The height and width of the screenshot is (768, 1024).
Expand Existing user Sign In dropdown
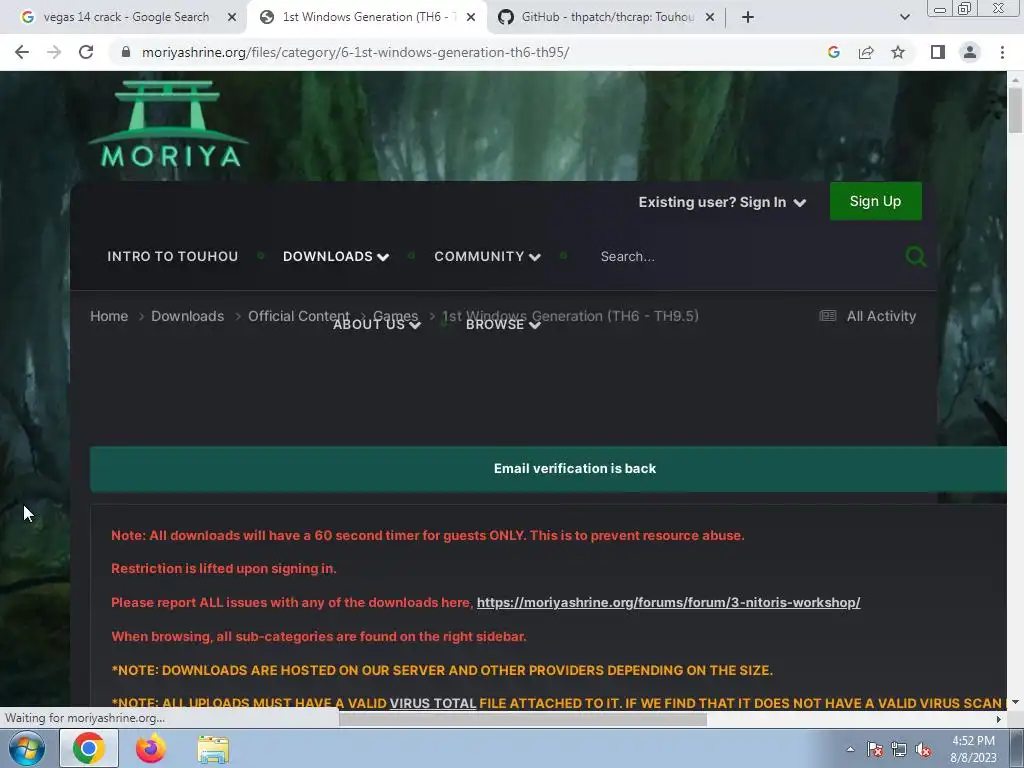point(722,202)
